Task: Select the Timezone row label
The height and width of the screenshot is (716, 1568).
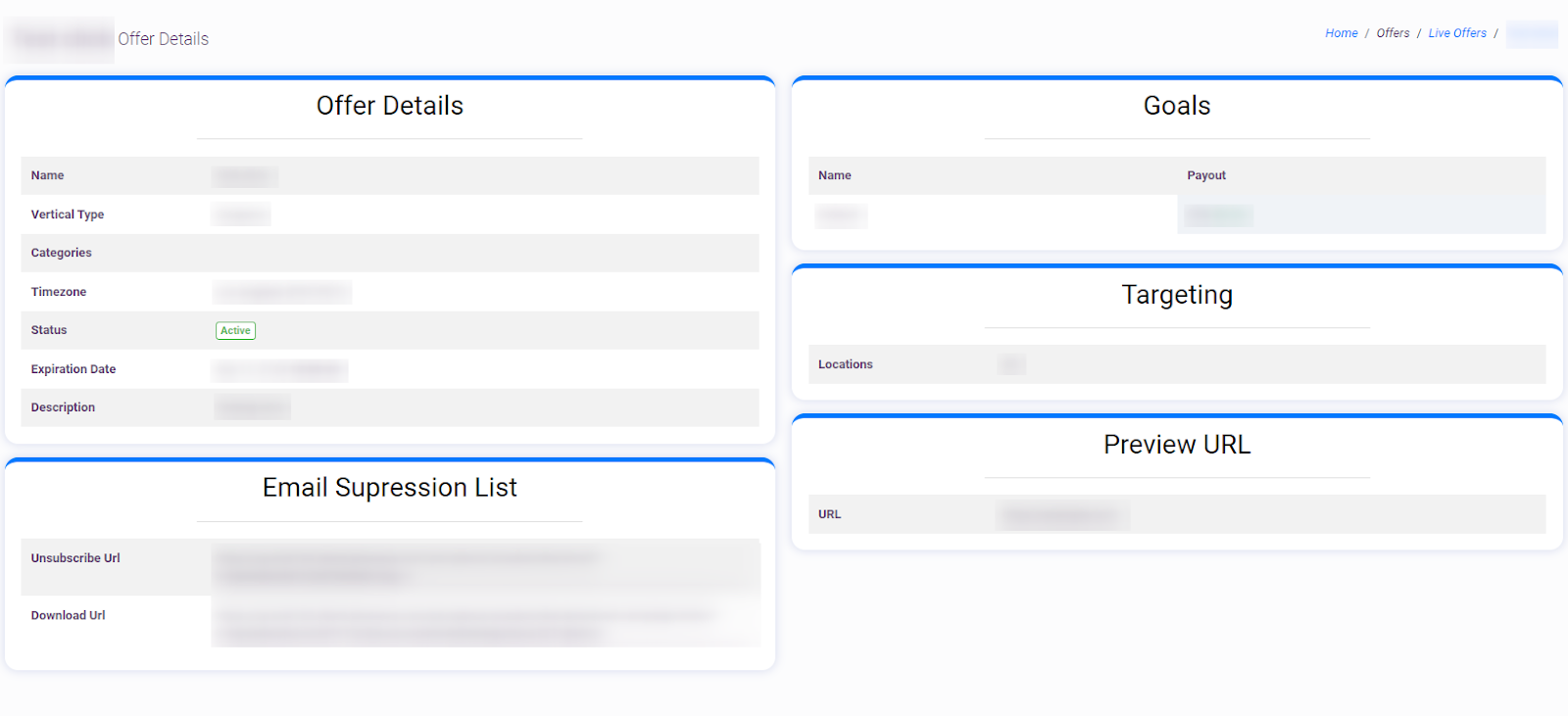Action: (59, 292)
